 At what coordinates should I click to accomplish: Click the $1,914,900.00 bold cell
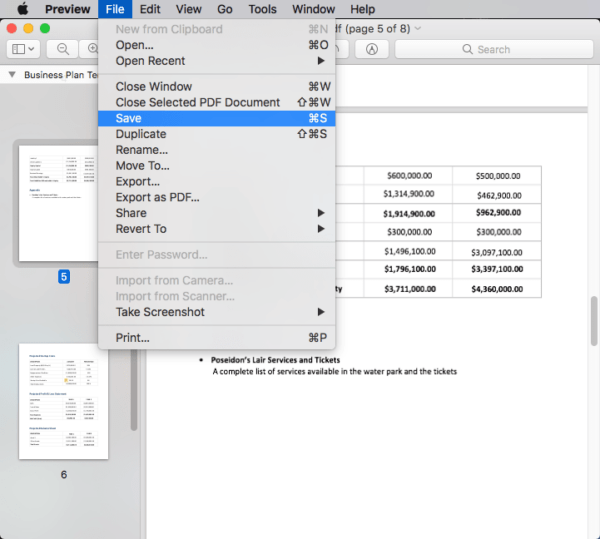(409, 214)
